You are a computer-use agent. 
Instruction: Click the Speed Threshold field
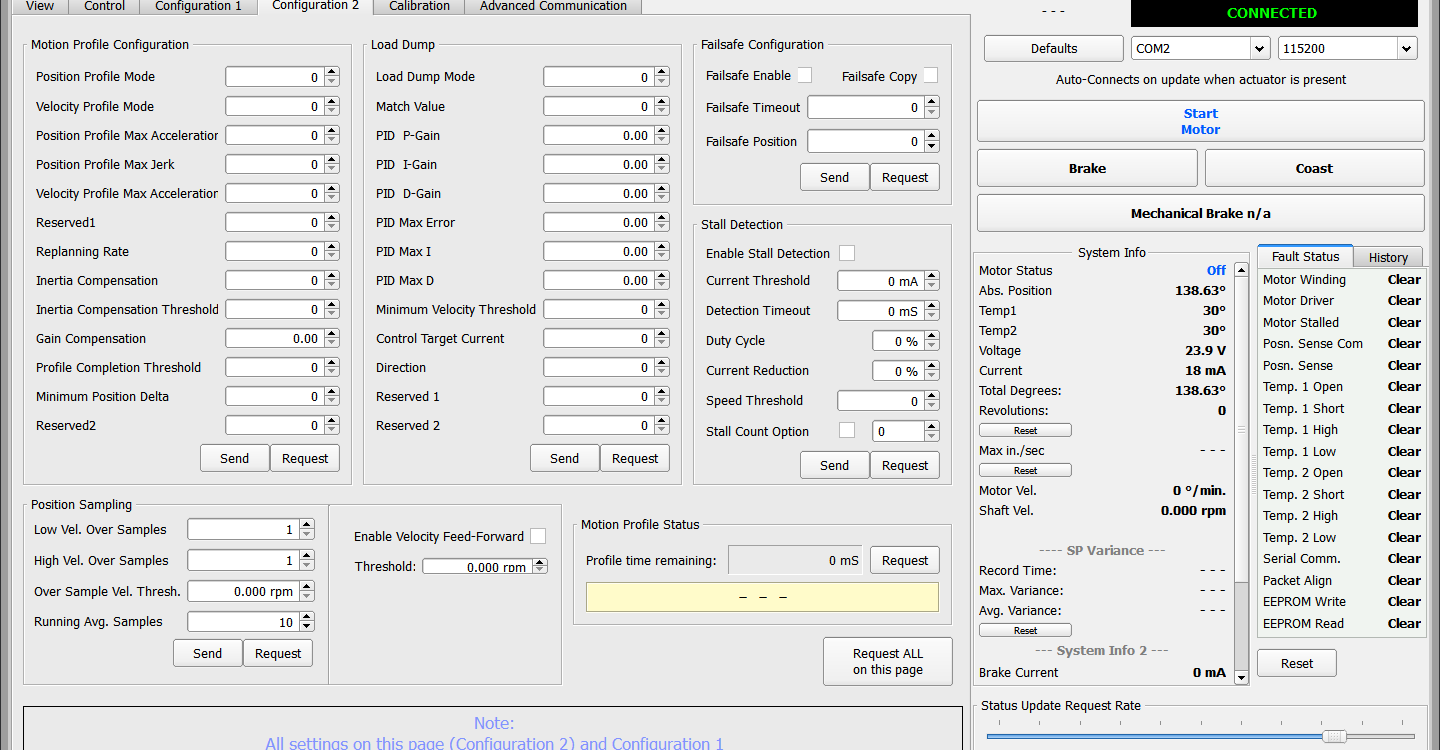[x=880, y=401]
